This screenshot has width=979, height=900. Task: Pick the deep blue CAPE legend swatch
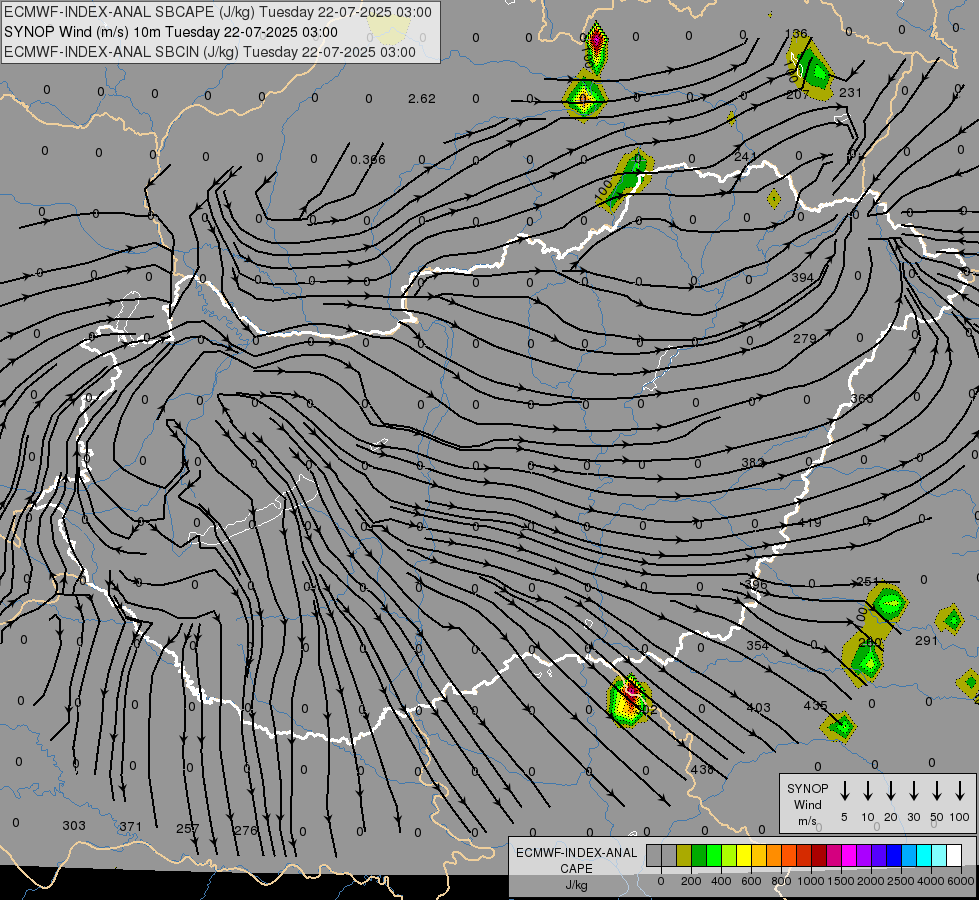(x=893, y=856)
